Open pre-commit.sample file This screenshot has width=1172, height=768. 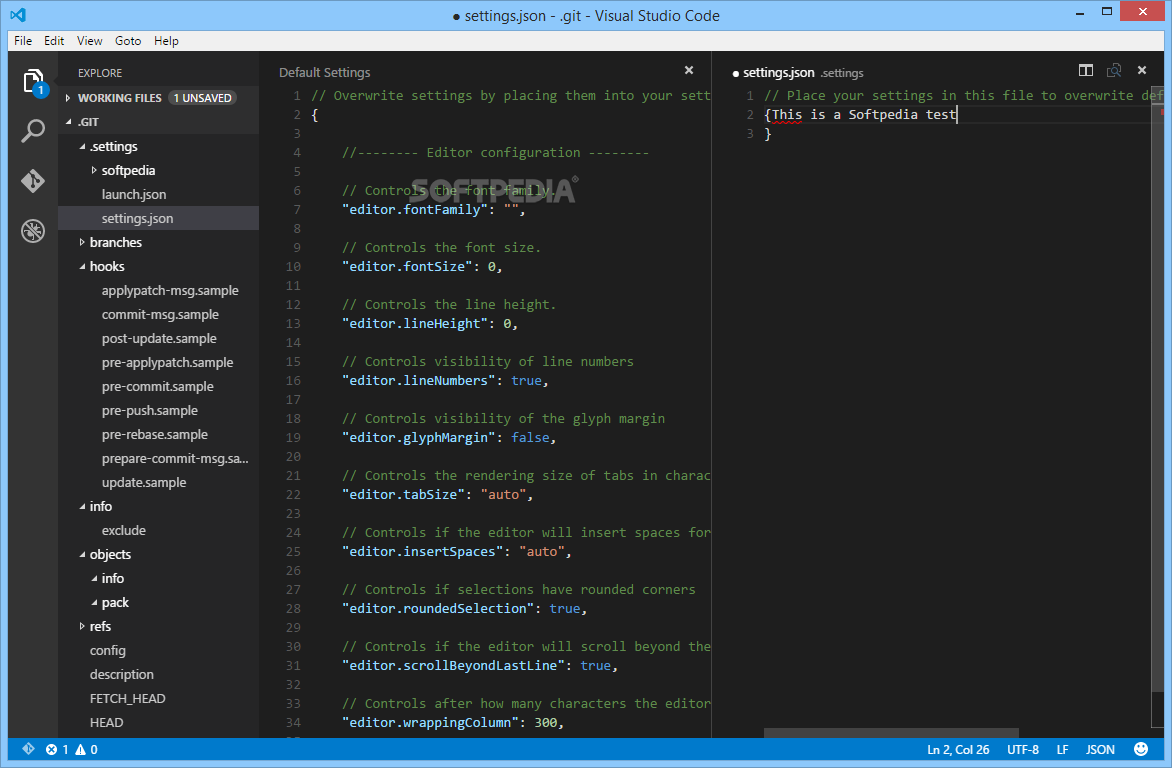[158, 386]
